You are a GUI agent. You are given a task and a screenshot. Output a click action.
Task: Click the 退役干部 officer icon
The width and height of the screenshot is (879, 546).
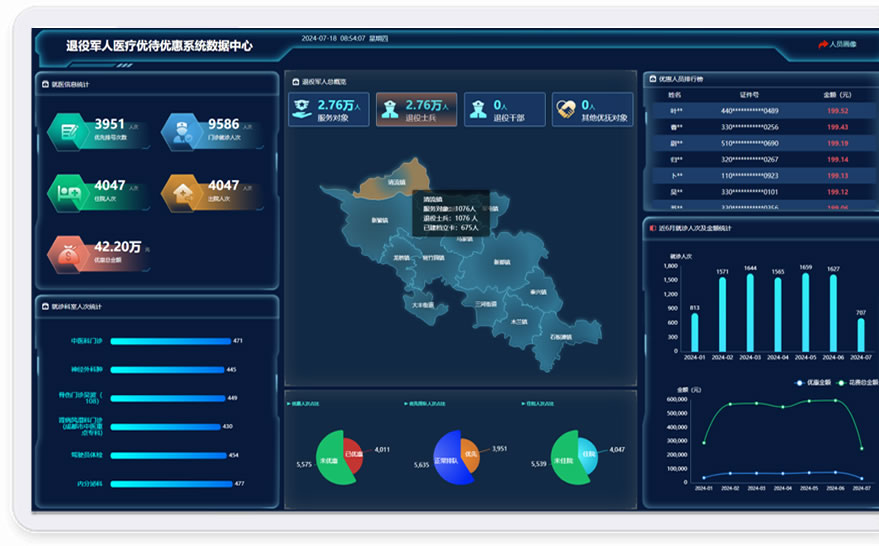[478, 110]
